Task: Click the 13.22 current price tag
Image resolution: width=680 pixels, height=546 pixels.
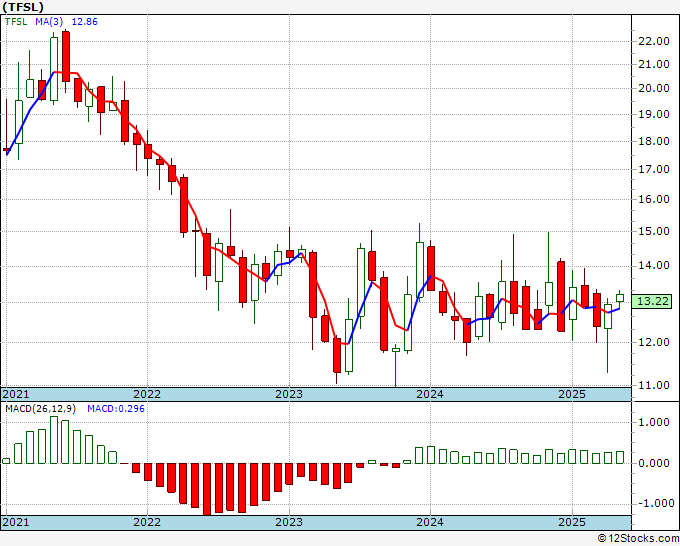Action: click(653, 301)
